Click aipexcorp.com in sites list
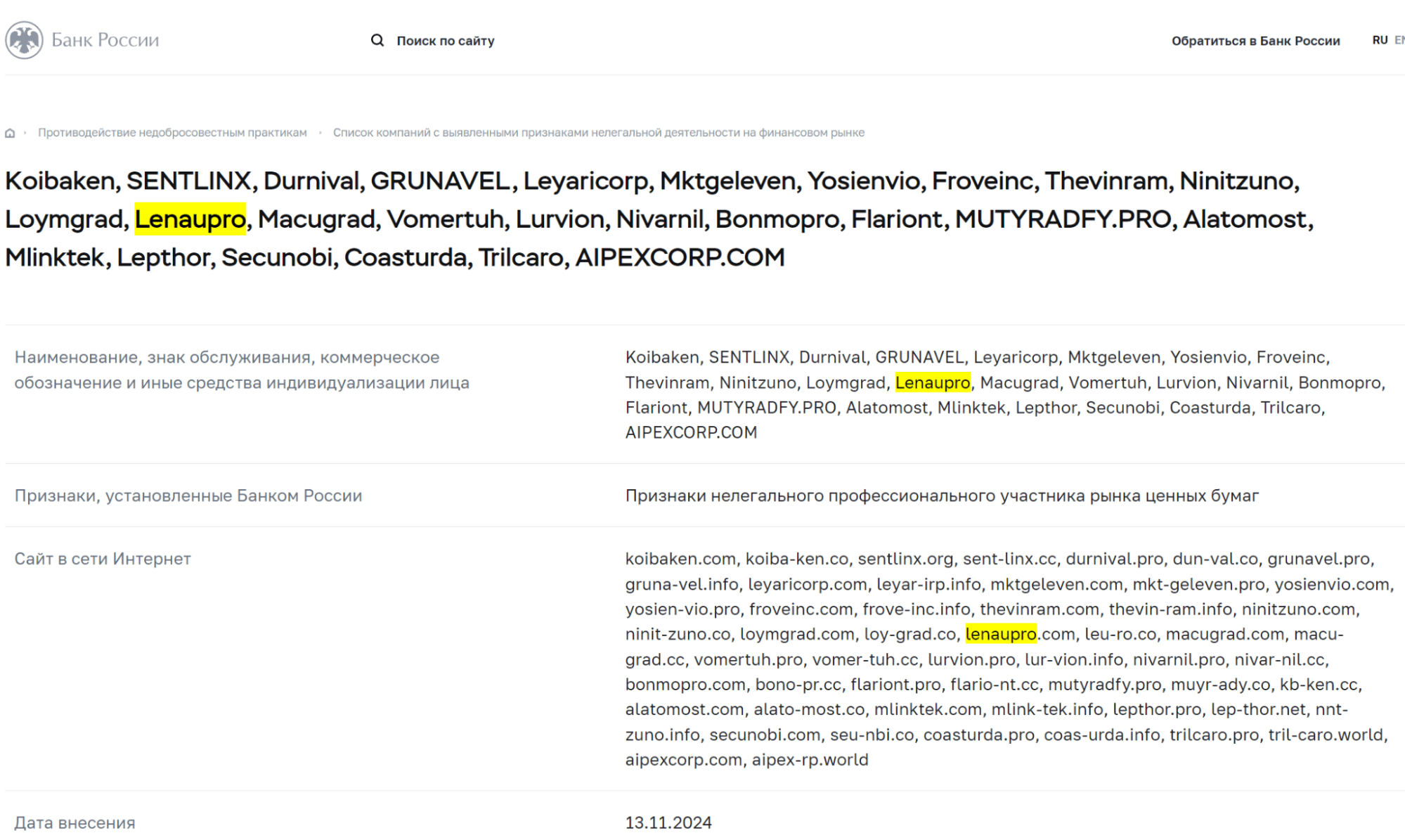Viewport: 1405px width, 840px height. tap(683, 760)
